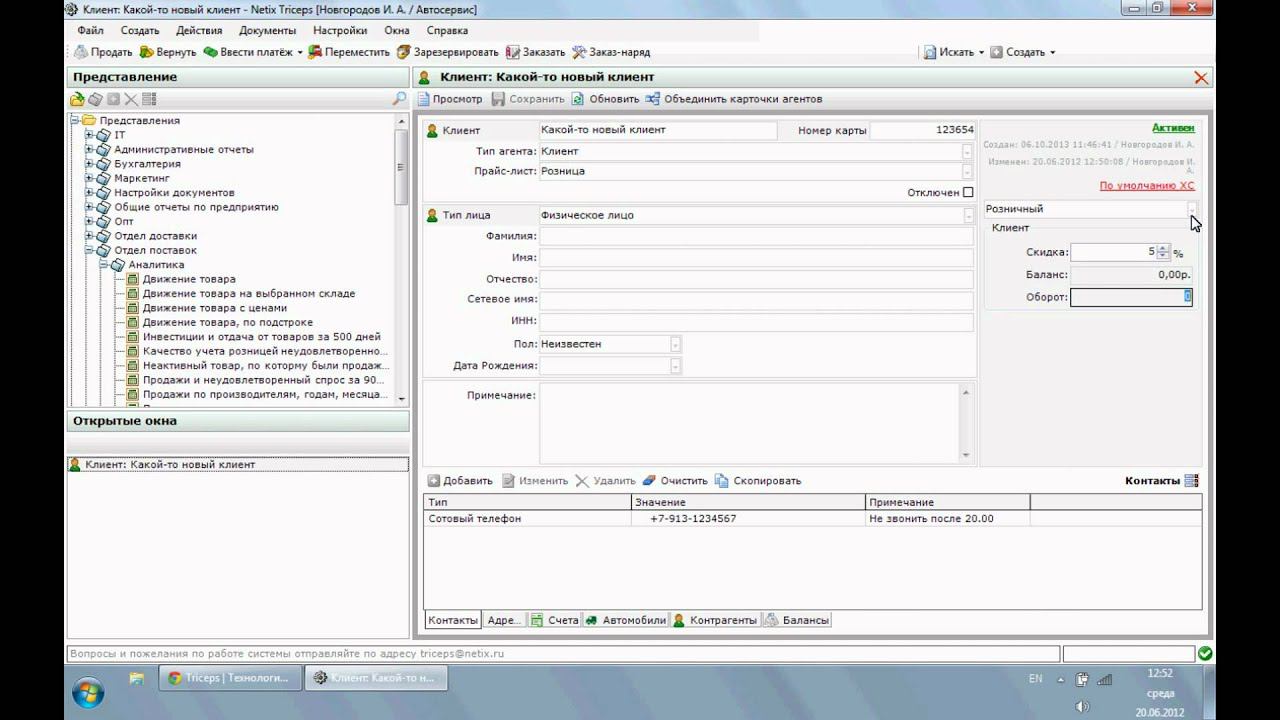Click the green status icon in status bar

tap(1205, 654)
